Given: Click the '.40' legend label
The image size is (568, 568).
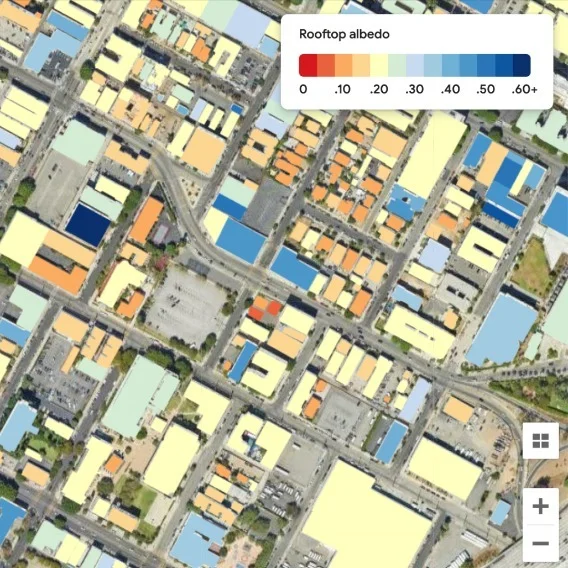Looking at the screenshot, I should pos(450,89).
